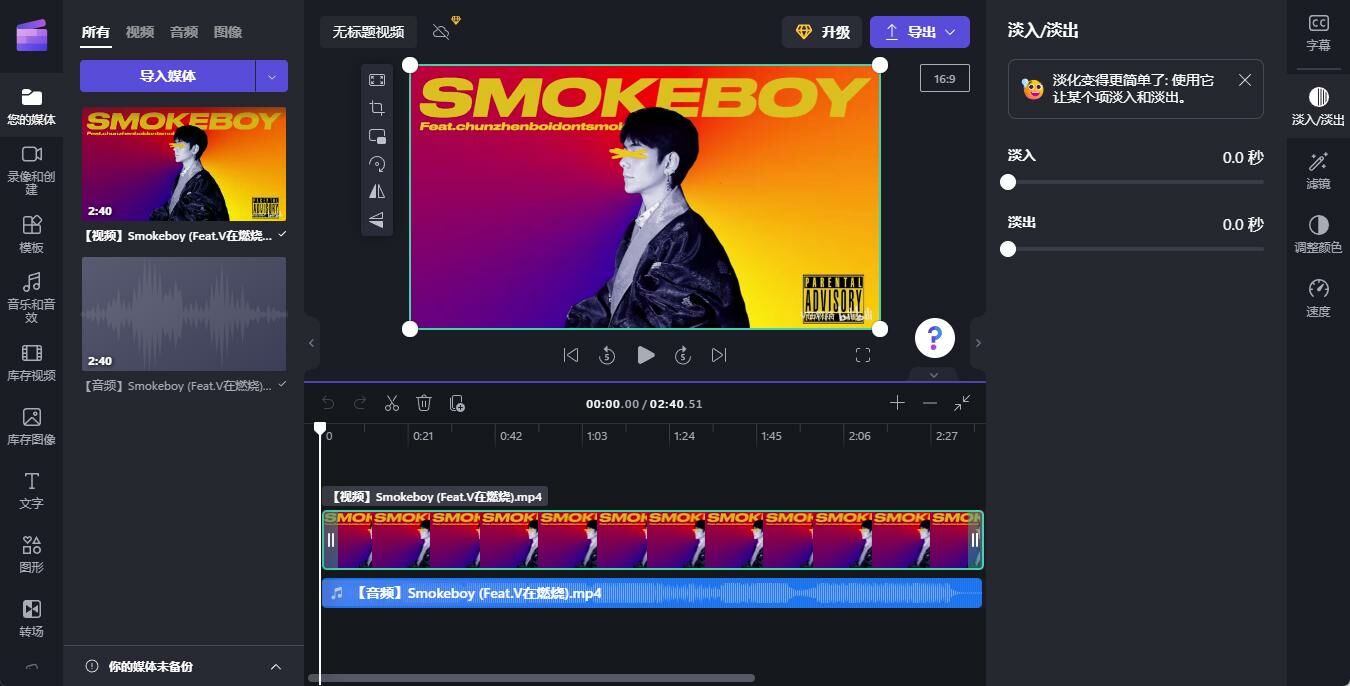The width and height of the screenshot is (1350, 686).
Task: Open the 16:9 aspect ratio selector
Action: click(945, 78)
